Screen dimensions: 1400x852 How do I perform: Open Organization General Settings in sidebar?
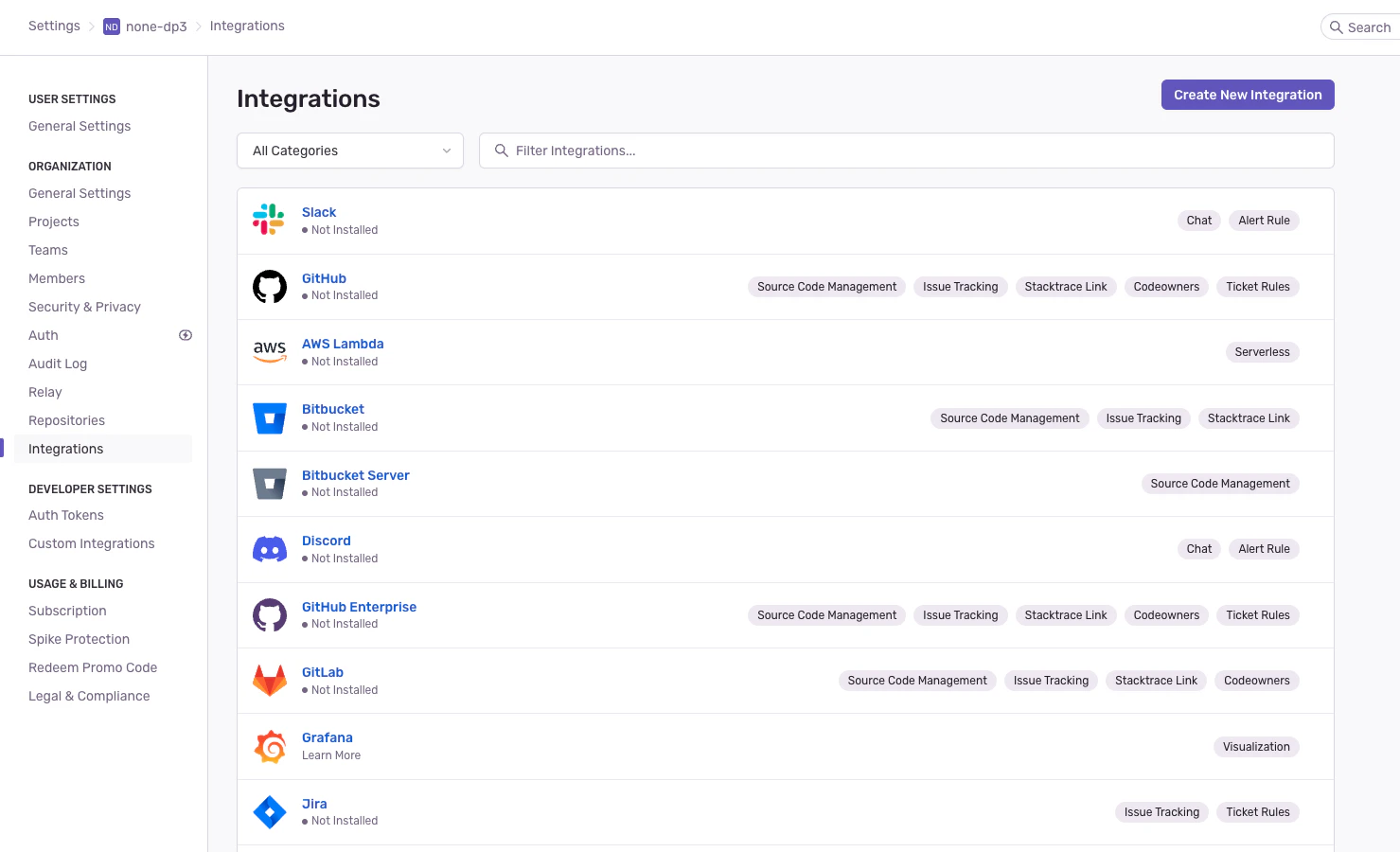coord(80,193)
